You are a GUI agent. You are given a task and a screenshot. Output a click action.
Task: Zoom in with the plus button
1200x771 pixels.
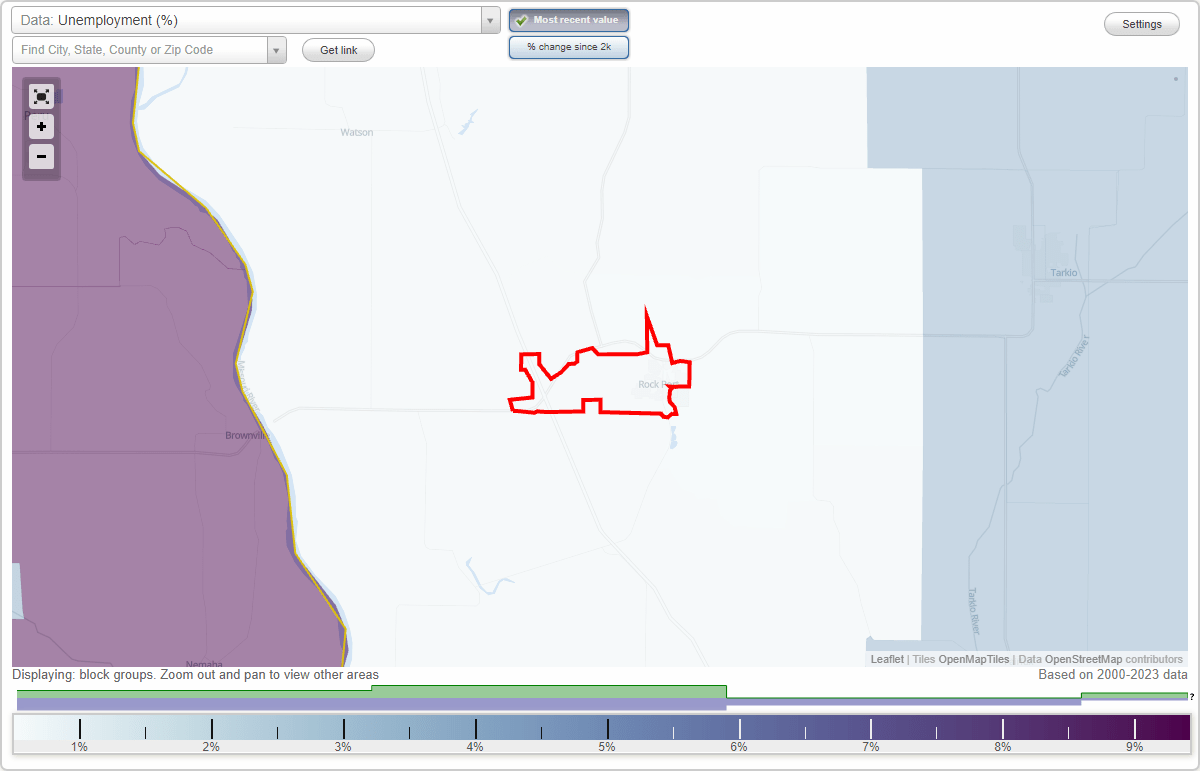click(x=41, y=127)
